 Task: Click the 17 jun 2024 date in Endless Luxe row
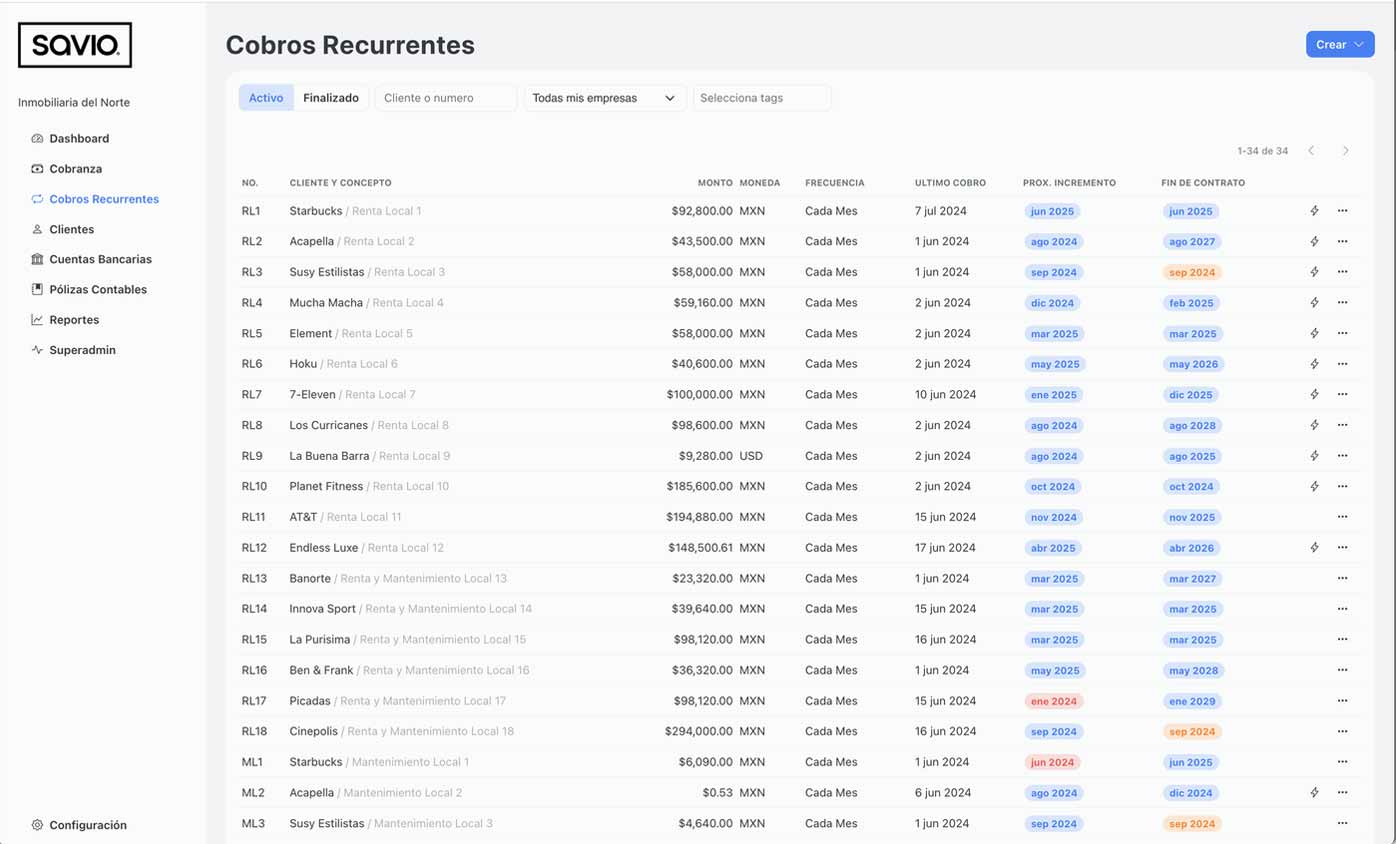945,548
